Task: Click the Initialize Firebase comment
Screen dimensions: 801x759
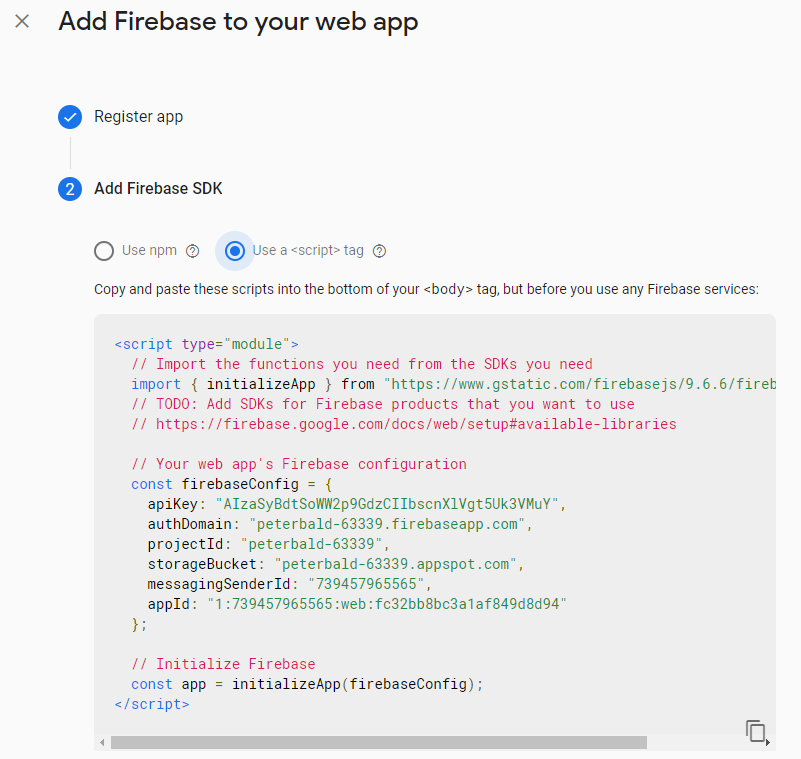Action: pyautogui.click(x=223, y=664)
